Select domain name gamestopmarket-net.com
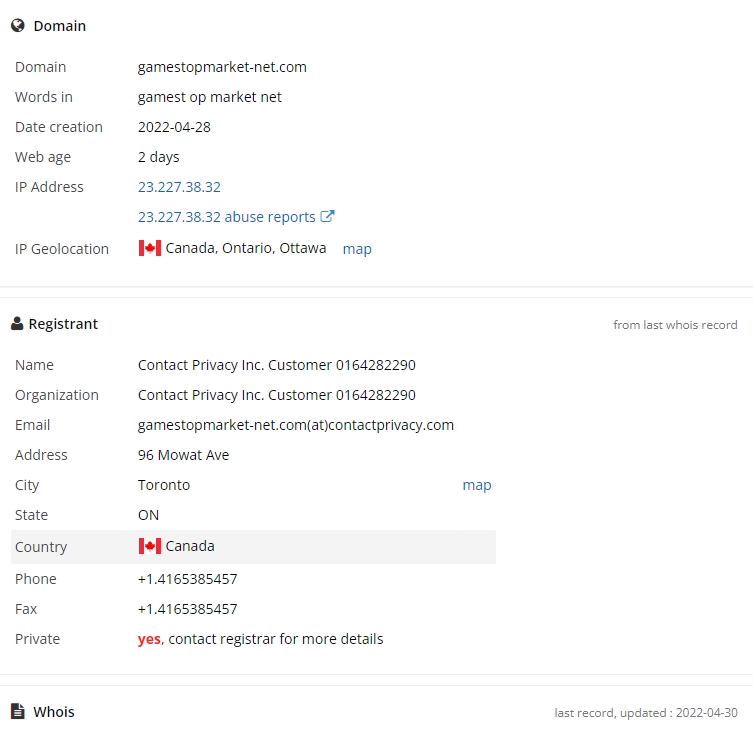753x732 pixels. [x=222, y=67]
